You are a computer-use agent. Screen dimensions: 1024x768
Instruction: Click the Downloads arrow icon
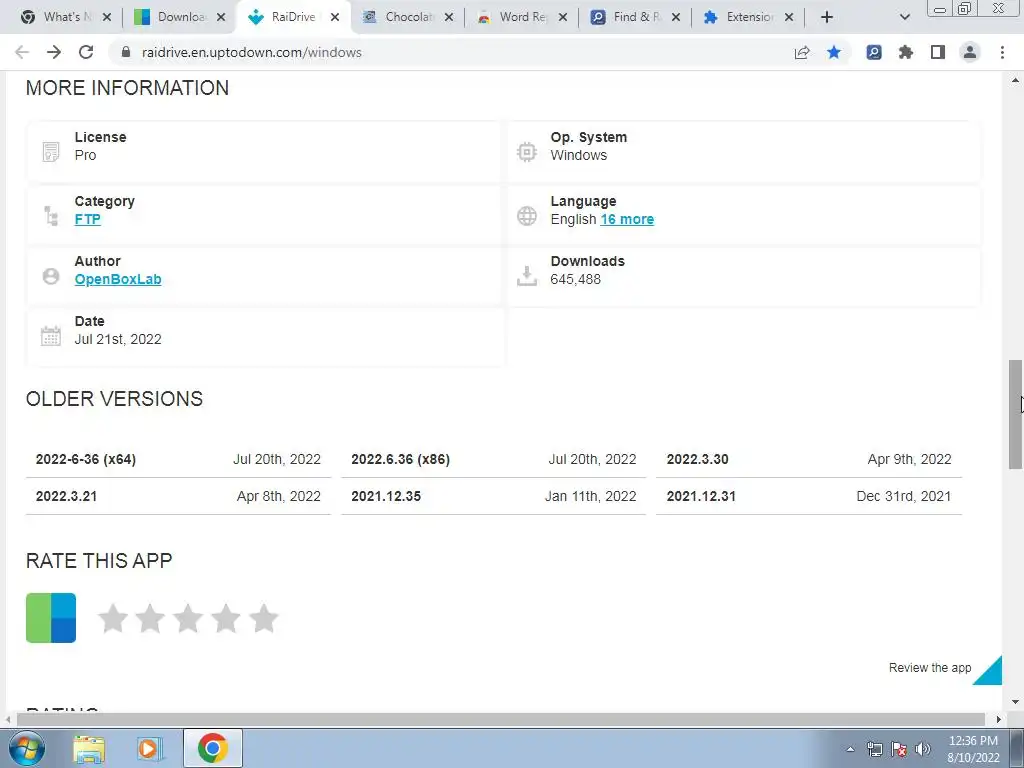pyautogui.click(x=526, y=276)
